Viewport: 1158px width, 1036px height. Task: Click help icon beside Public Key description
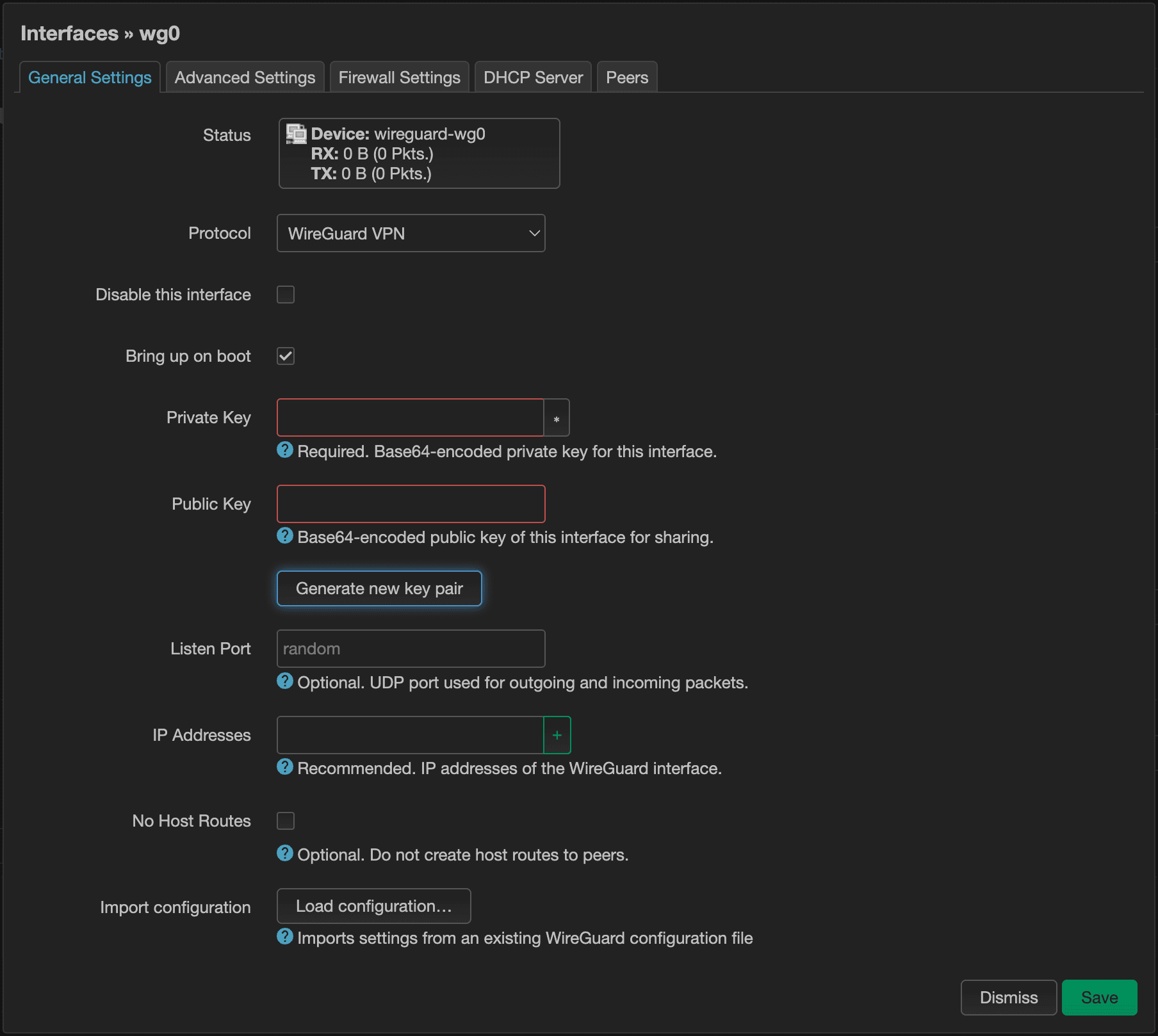[x=285, y=536]
